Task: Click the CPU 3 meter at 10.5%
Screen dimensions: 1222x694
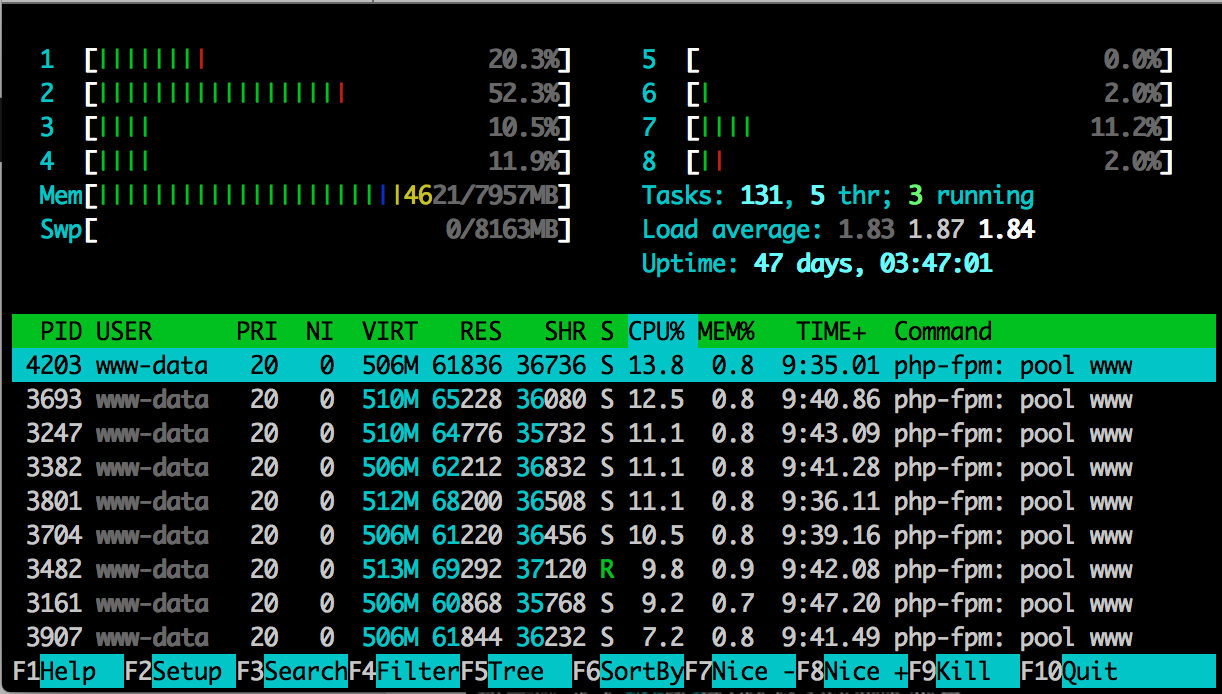Action: point(328,128)
